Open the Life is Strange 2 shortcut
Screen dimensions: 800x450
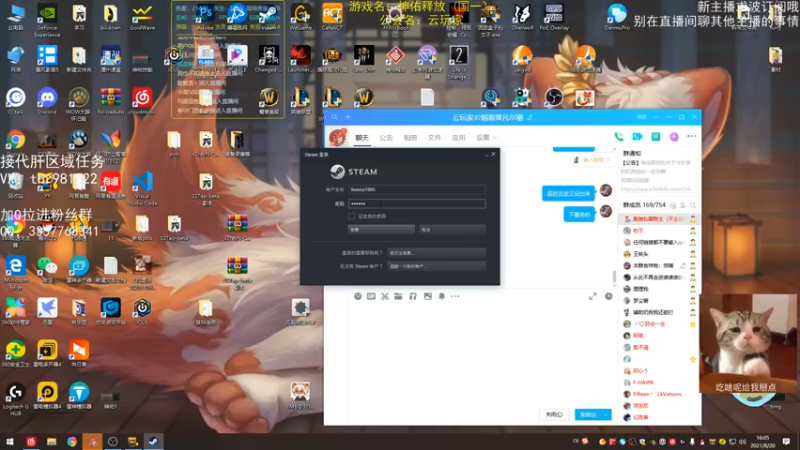(x=459, y=62)
